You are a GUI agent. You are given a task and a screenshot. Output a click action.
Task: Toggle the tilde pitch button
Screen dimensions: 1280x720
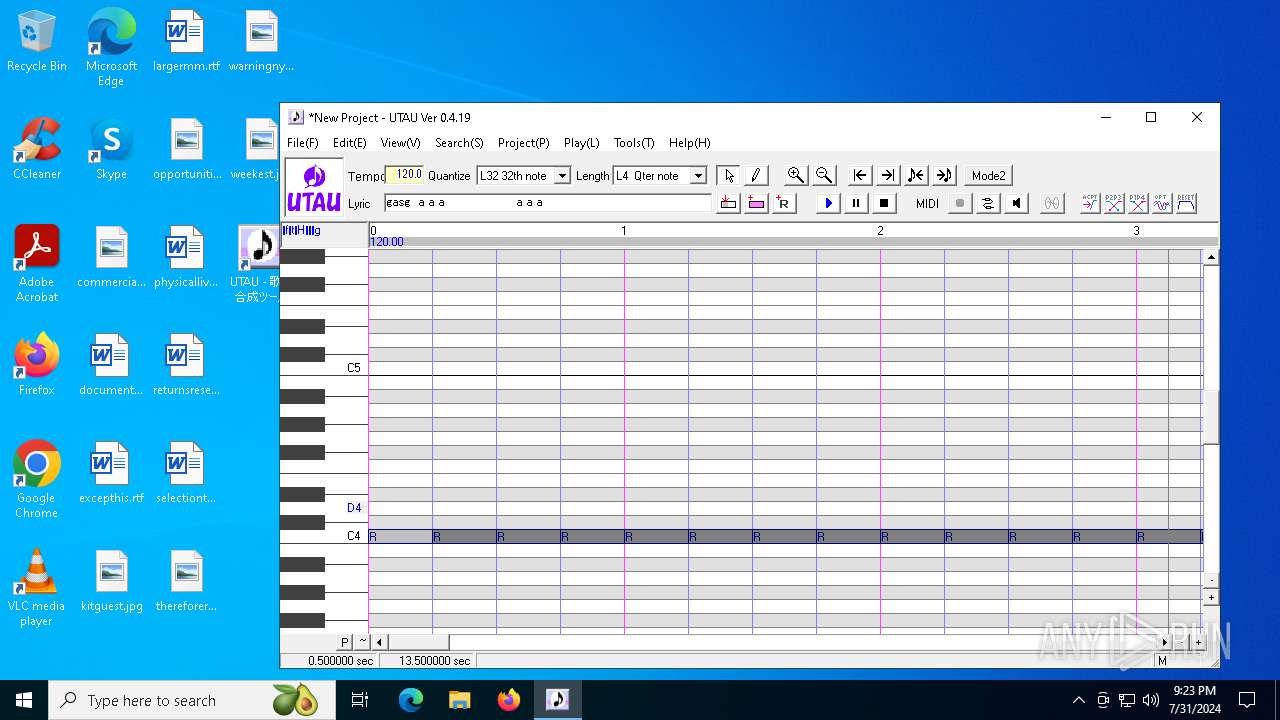362,642
